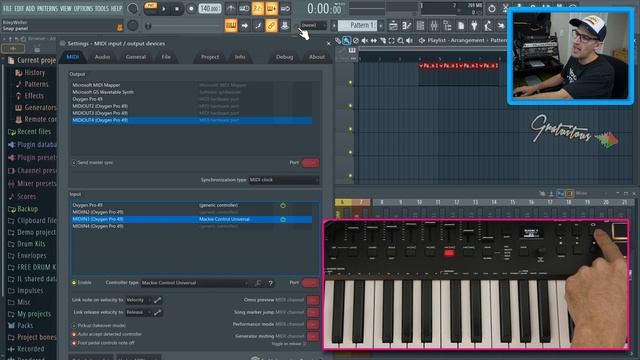Toggle the loop recording icon
640x360 pixels.
tap(285, 8)
